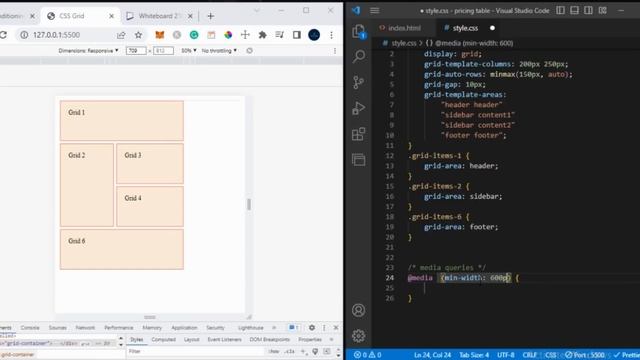The width and height of the screenshot is (640, 360).
Task: Open the Run and Debug view
Action: tap(358, 108)
